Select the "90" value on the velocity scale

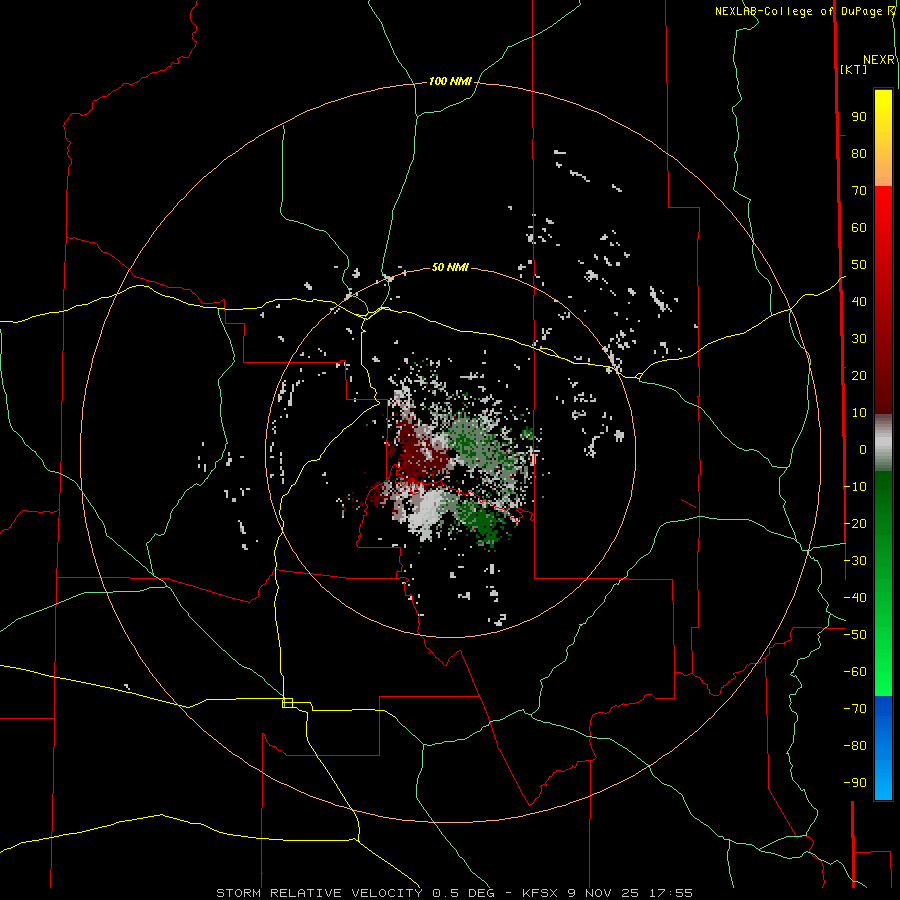(x=859, y=117)
